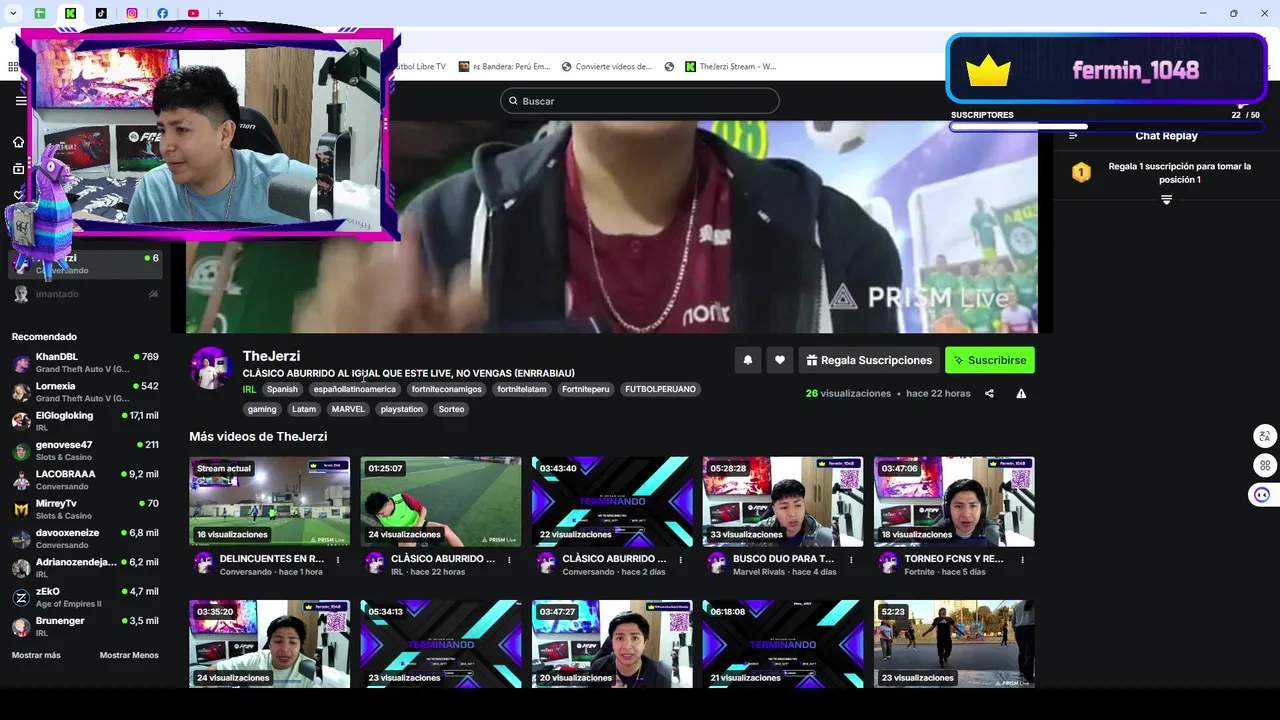The height and width of the screenshot is (720, 1280).
Task: Open the Kick sidebar hamburger menu
Action: pyautogui.click(x=21, y=101)
